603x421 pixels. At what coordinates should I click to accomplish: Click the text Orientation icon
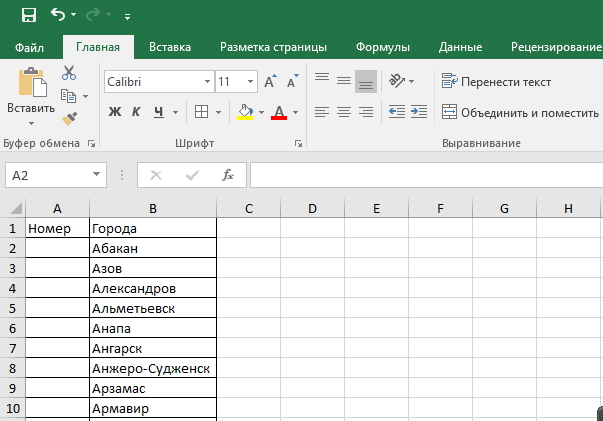(397, 81)
